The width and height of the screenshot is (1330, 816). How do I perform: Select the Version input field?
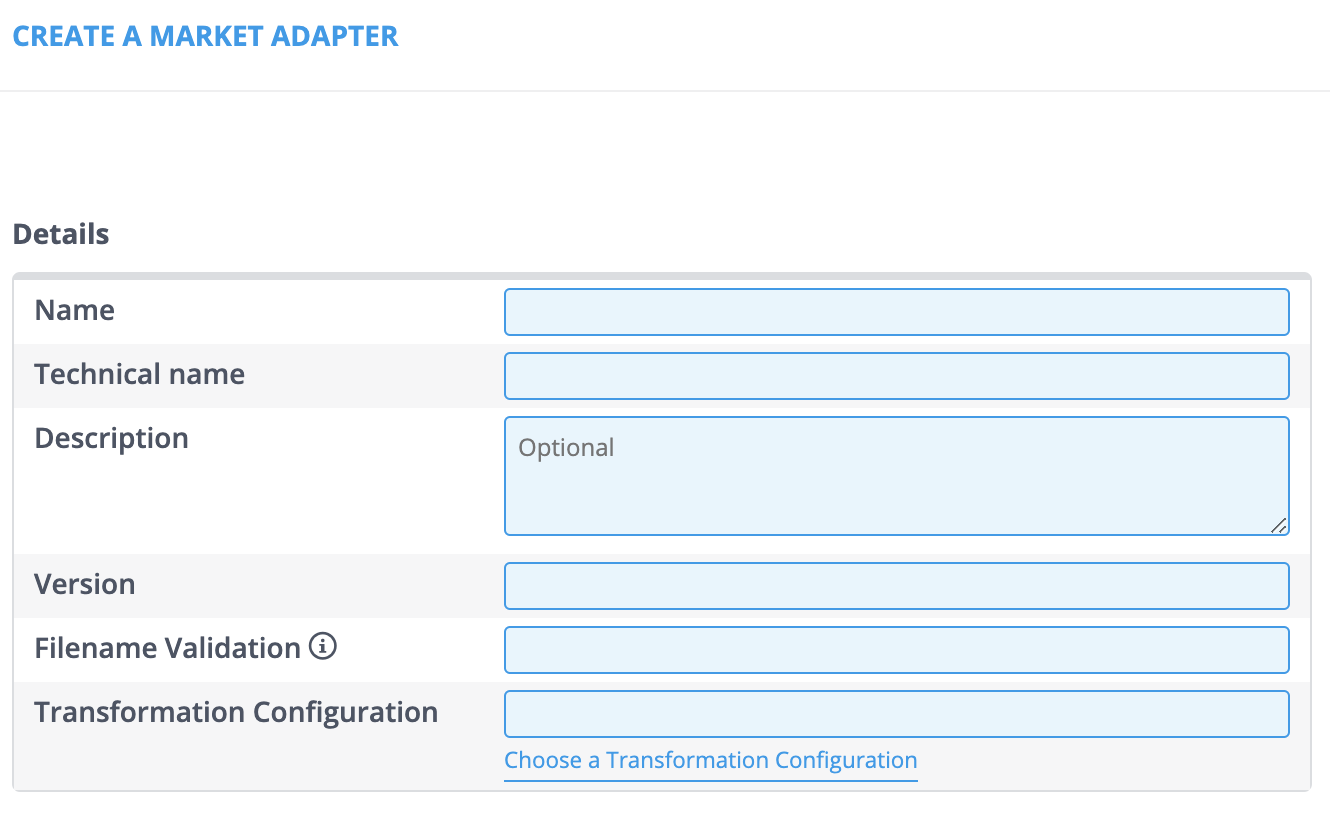click(896, 586)
